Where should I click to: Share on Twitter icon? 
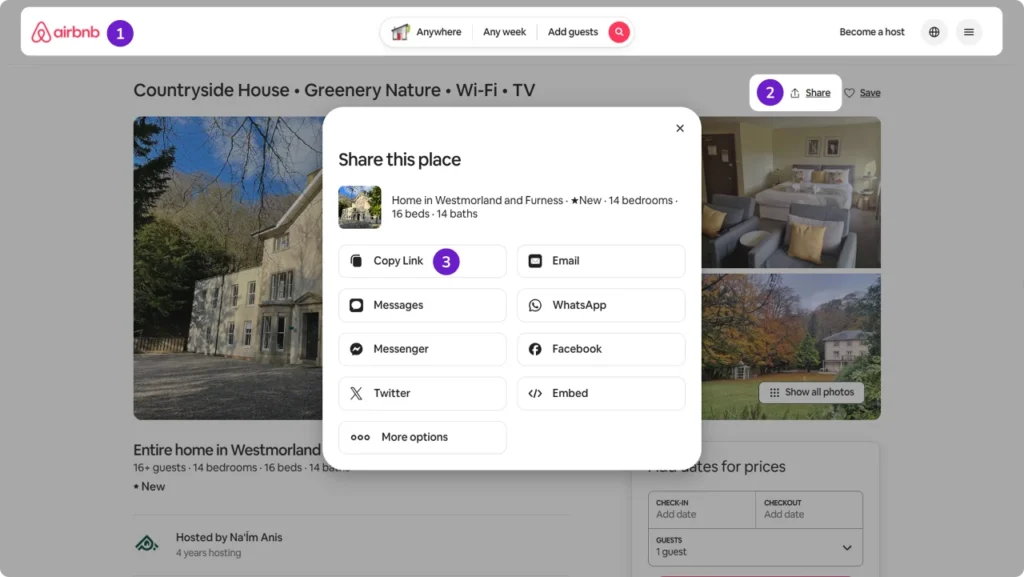click(356, 393)
